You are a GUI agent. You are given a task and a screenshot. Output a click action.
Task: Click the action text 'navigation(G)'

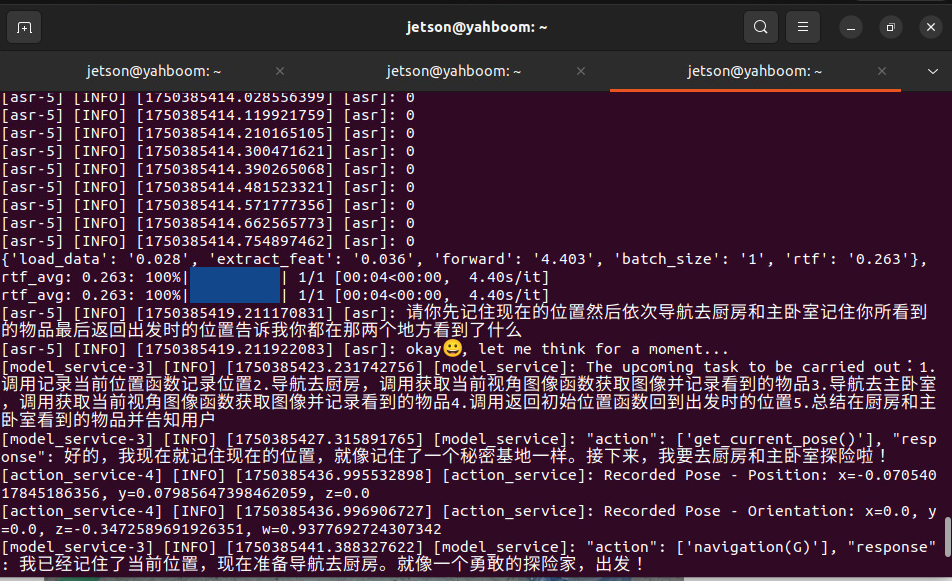[753, 547]
